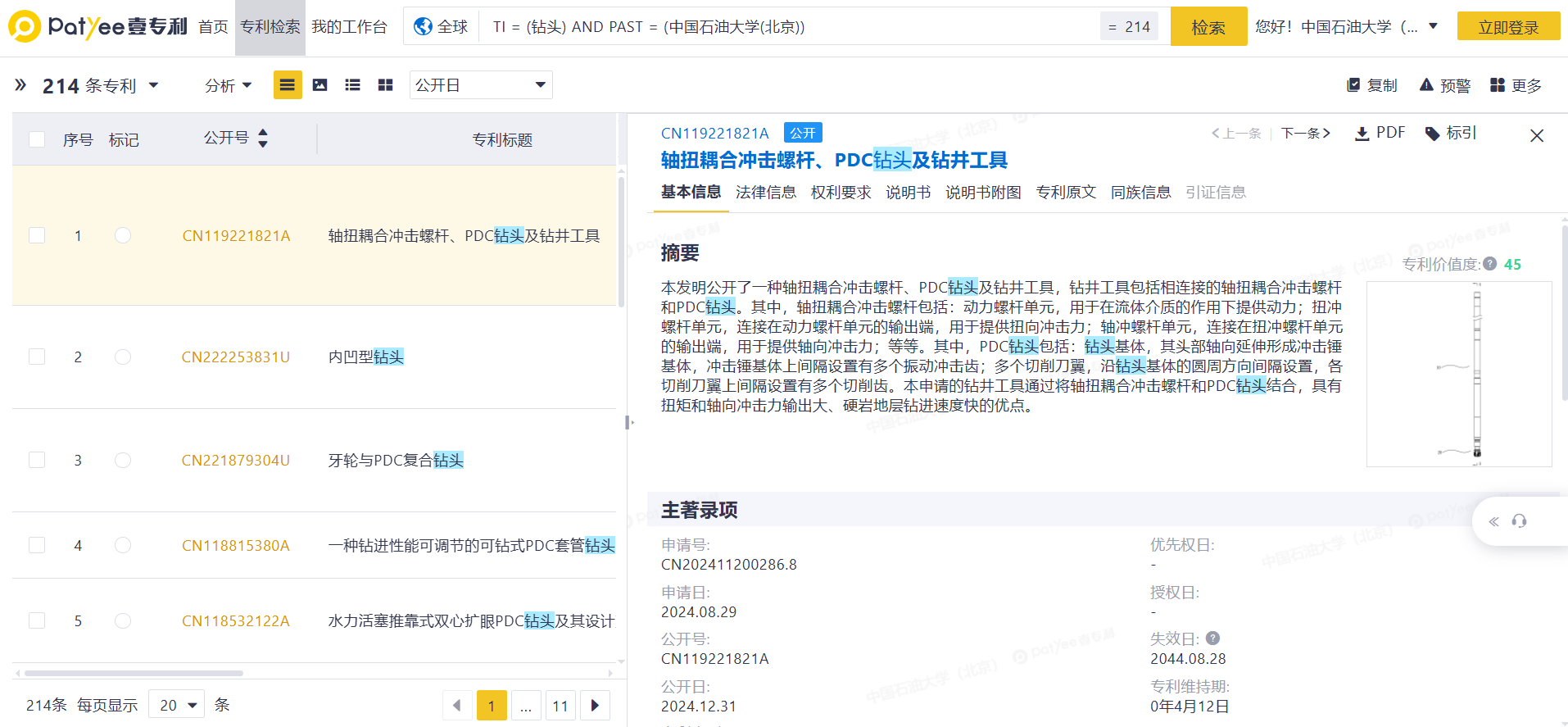Open patent link CN118815380A
Image resolution: width=1568 pixels, height=727 pixels.
coord(235,546)
